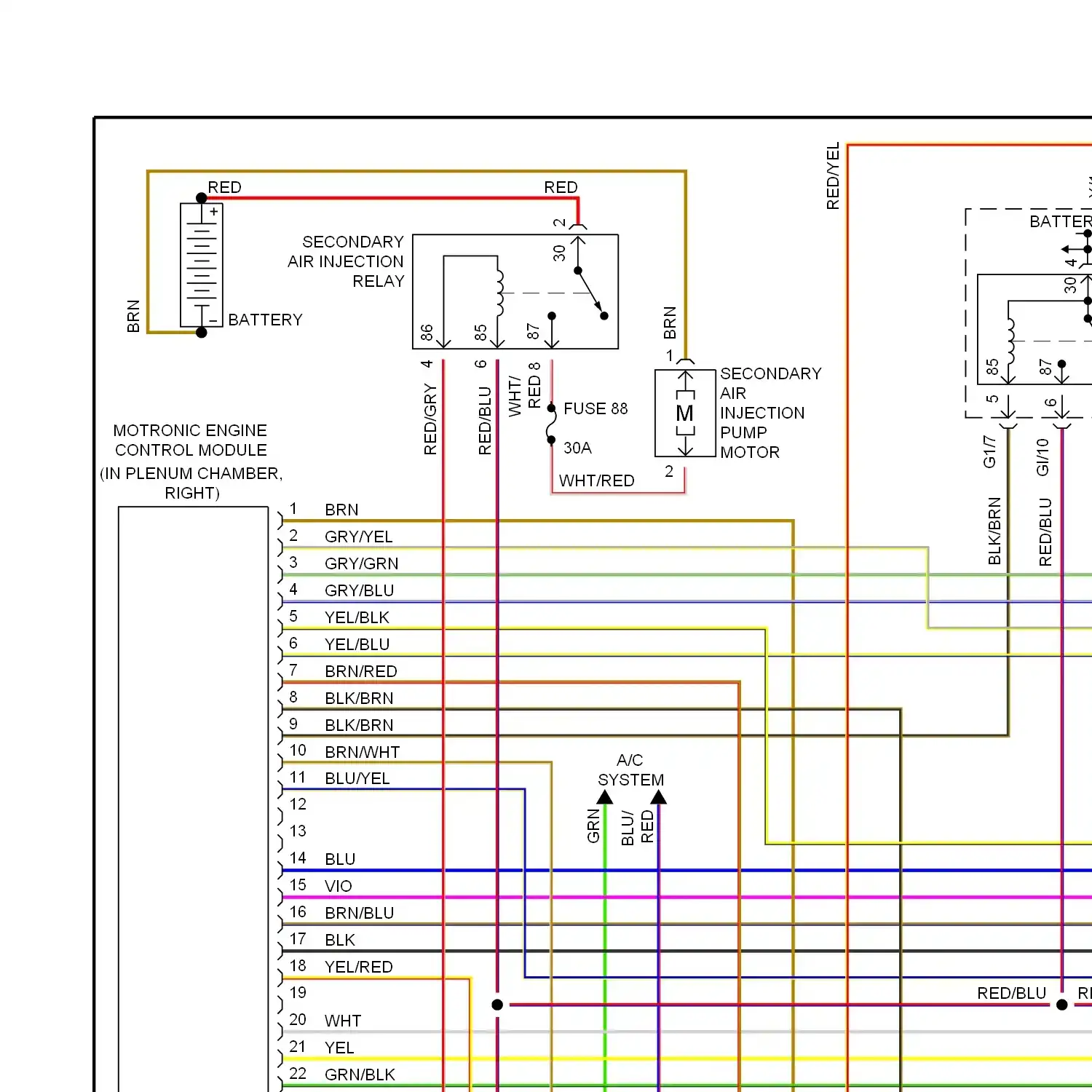Screen dimensions: 1092x1092
Task: Click pin 2 GRY/YEL wire label
Action: click(358, 537)
